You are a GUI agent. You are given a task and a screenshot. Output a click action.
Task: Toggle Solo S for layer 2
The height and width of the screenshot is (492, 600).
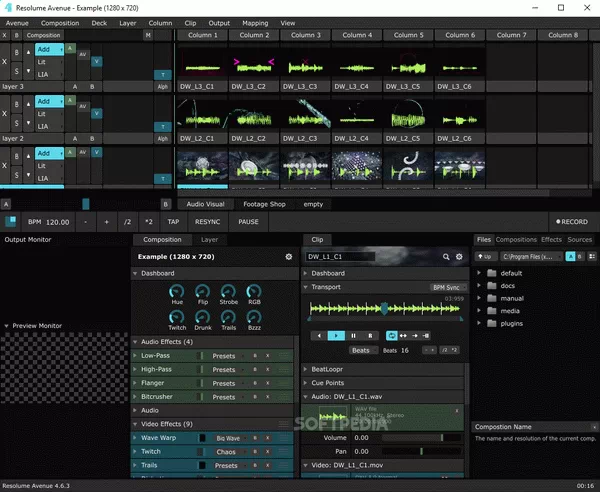[16, 123]
